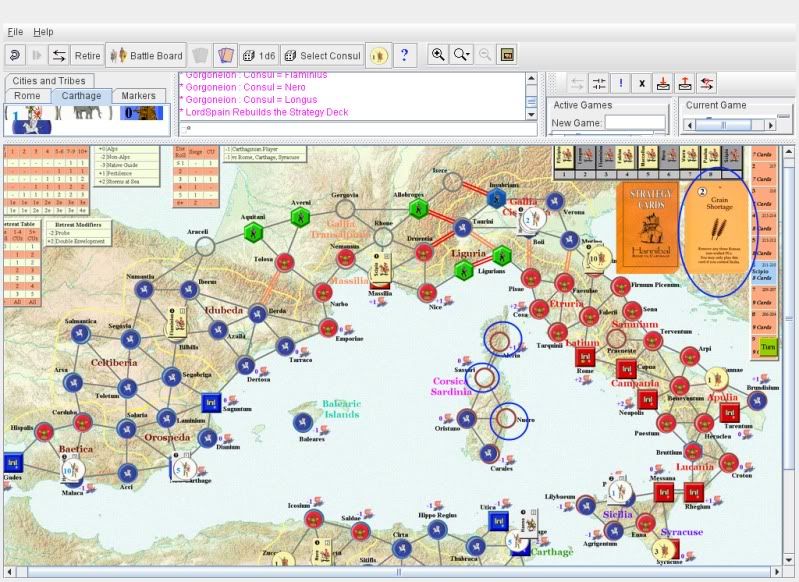799x582 pixels.
Task: Click the New Game text field
Action: pos(635,123)
